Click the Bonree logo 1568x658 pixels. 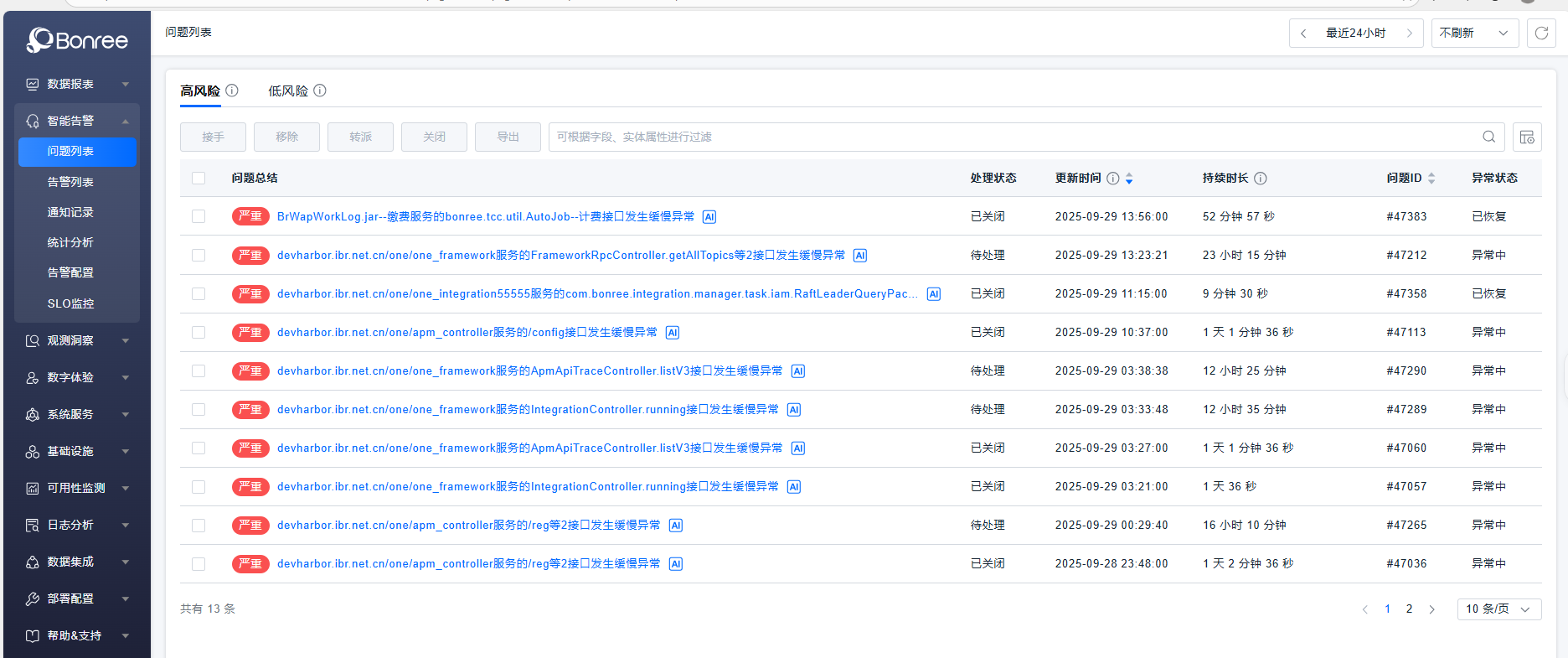pos(77,39)
